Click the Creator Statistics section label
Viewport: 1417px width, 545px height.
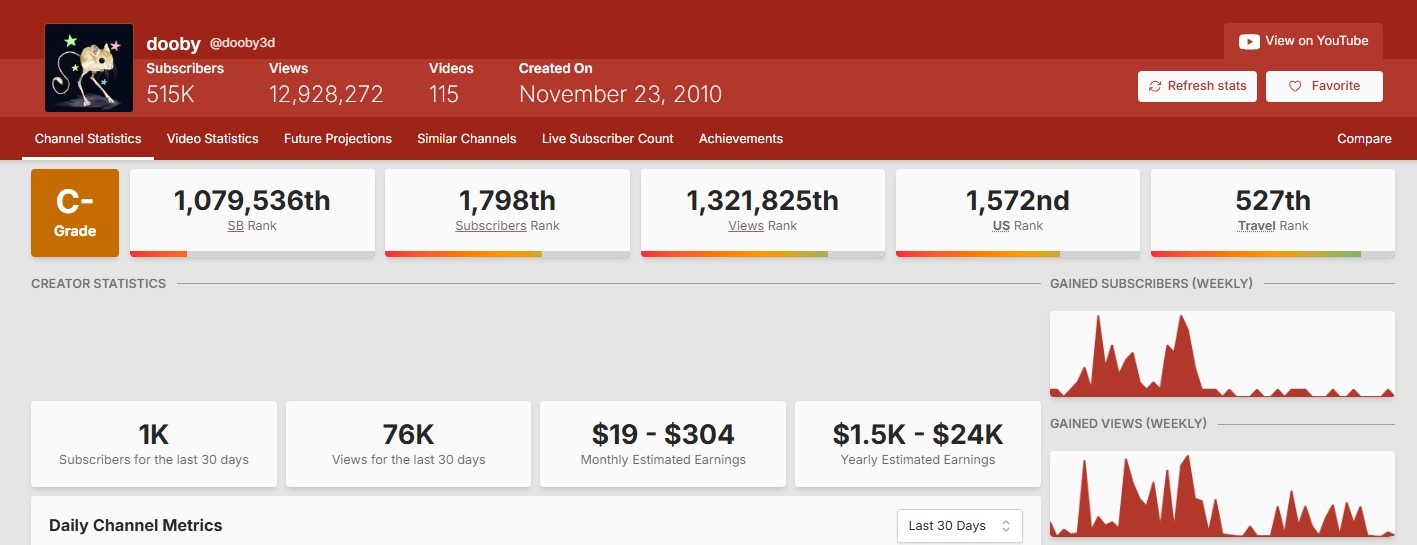(99, 284)
